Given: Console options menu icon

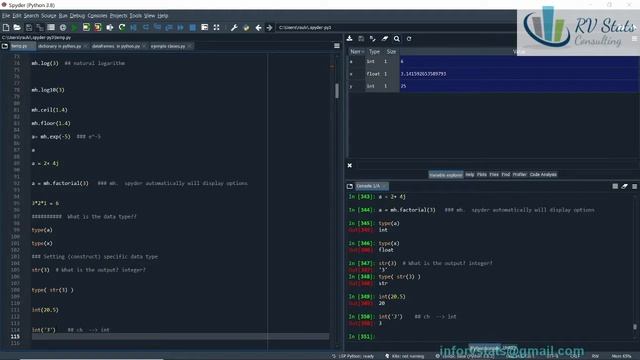Looking at the screenshot, I should click(x=634, y=186).
